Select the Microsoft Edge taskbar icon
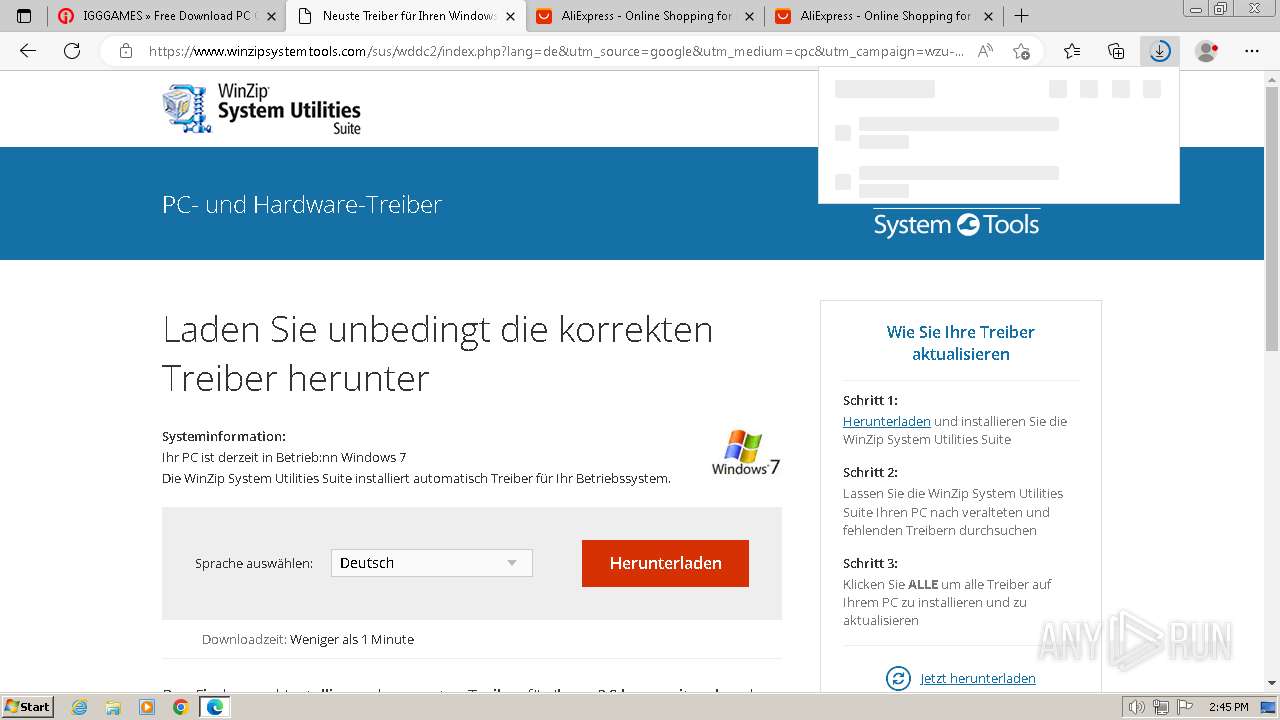 click(x=214, y=707)
